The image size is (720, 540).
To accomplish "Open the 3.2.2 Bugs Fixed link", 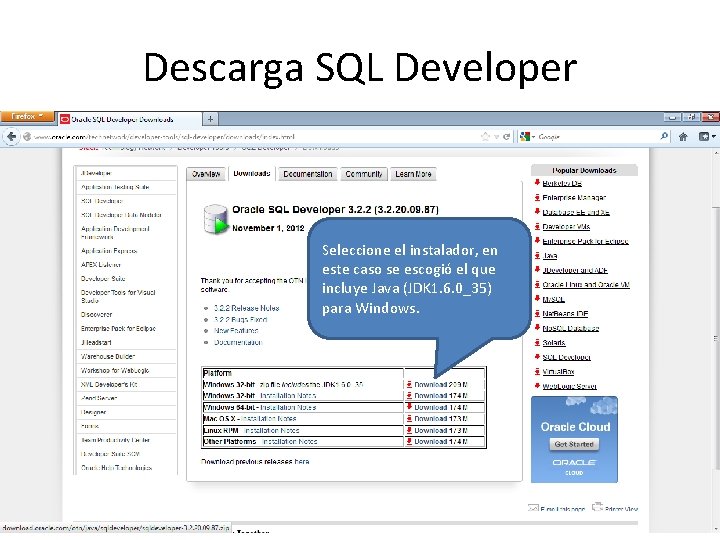I will (x=241, y=319).
